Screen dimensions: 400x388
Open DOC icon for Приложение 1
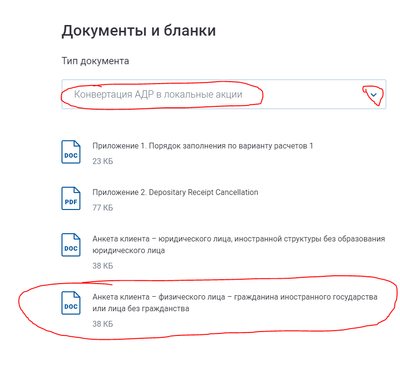tap(71, 152)
